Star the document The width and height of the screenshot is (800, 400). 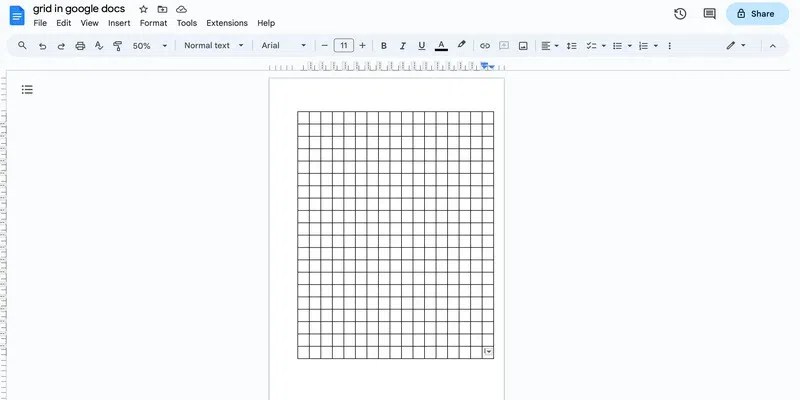coord(143,9)
